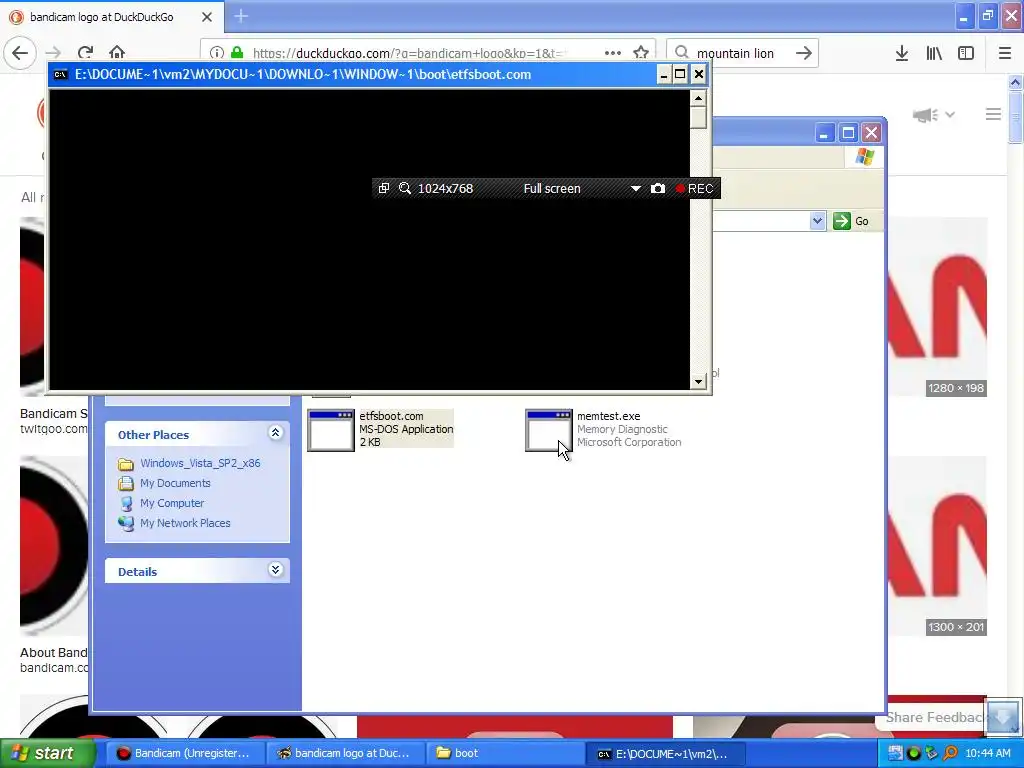This screenshot has width=1024, height=768.
Task: Click the orange magnifier tray icon
Action: tap(950, 753)
